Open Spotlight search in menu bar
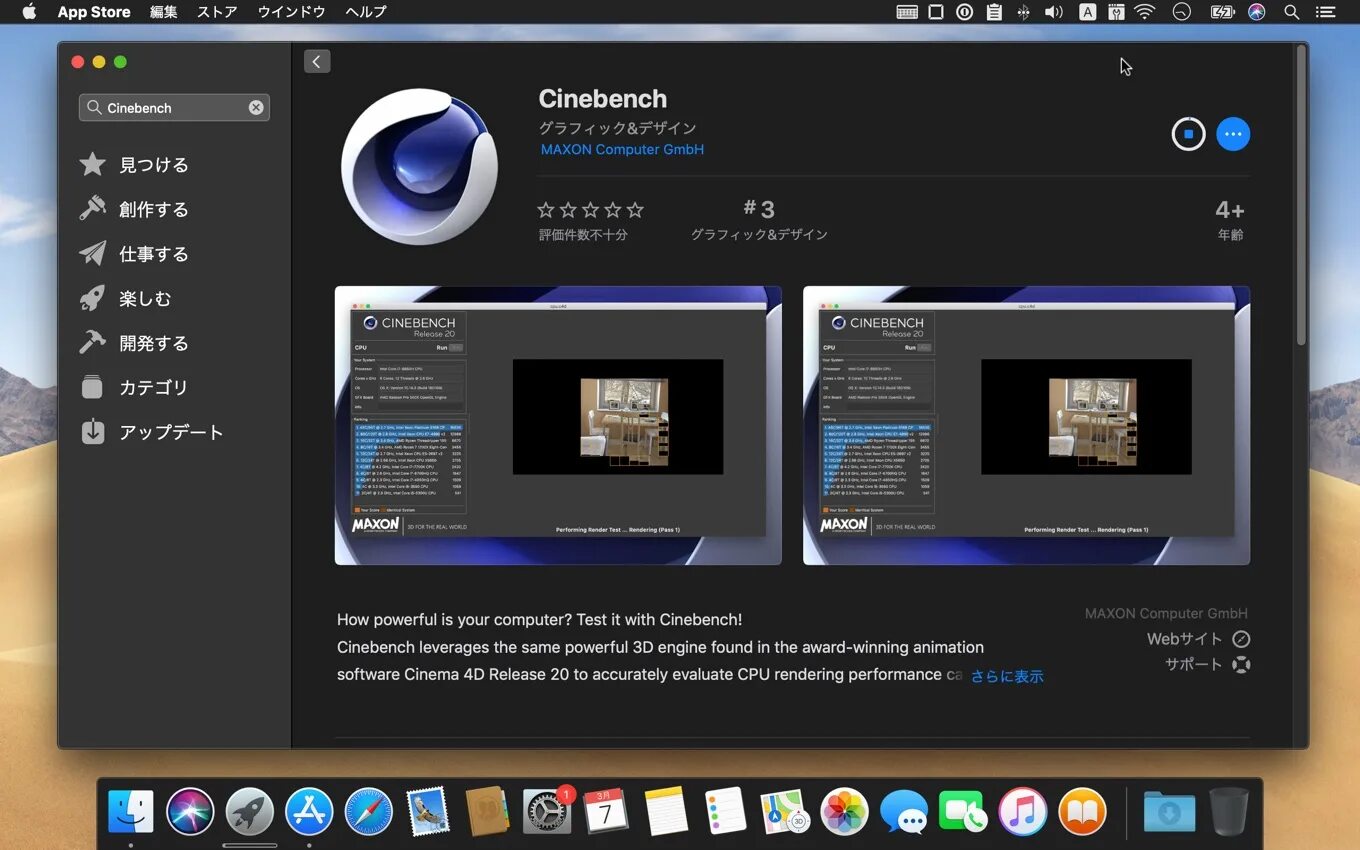Image resolution: width=1360 pixels, height=850 pixels. coord(1292,12)
